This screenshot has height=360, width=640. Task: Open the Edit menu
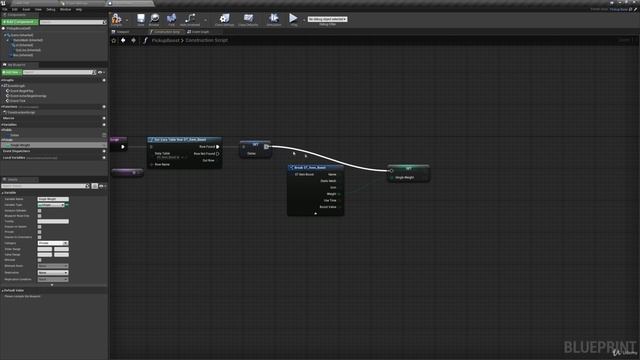15,9
